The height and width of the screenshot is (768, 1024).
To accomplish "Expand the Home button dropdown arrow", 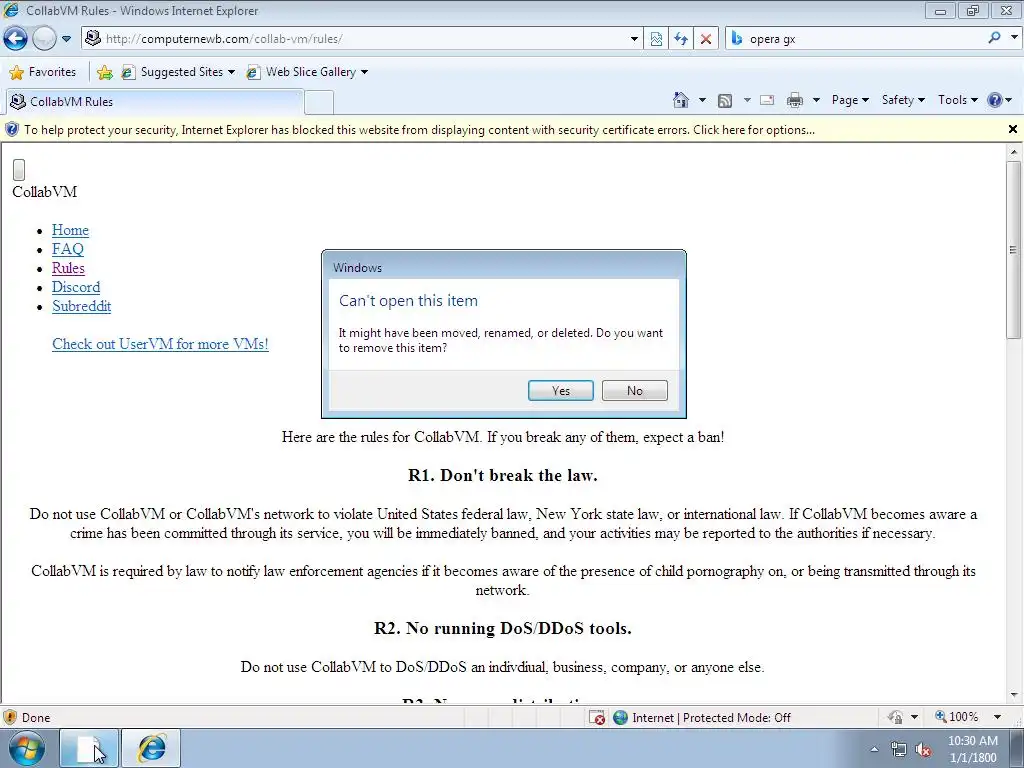I will (x=703, y=100).
